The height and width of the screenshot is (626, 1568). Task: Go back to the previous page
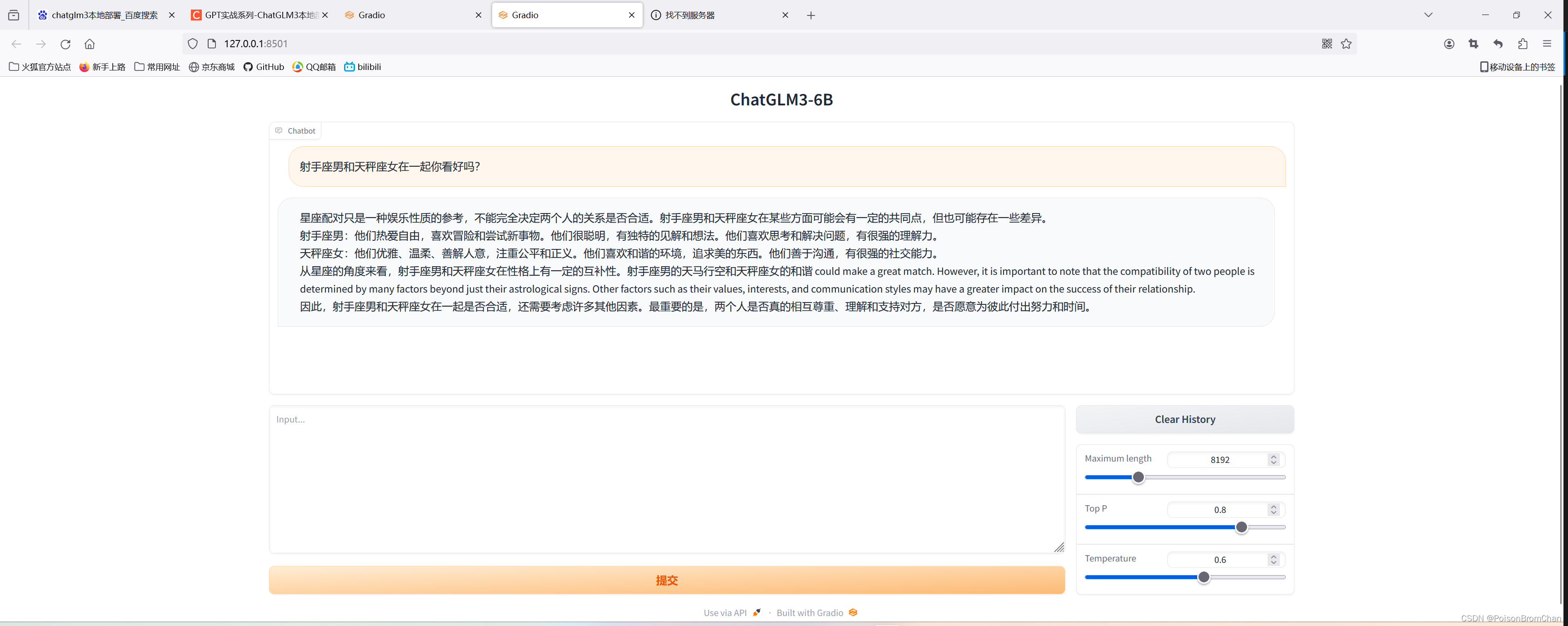(x=16, y=44)
